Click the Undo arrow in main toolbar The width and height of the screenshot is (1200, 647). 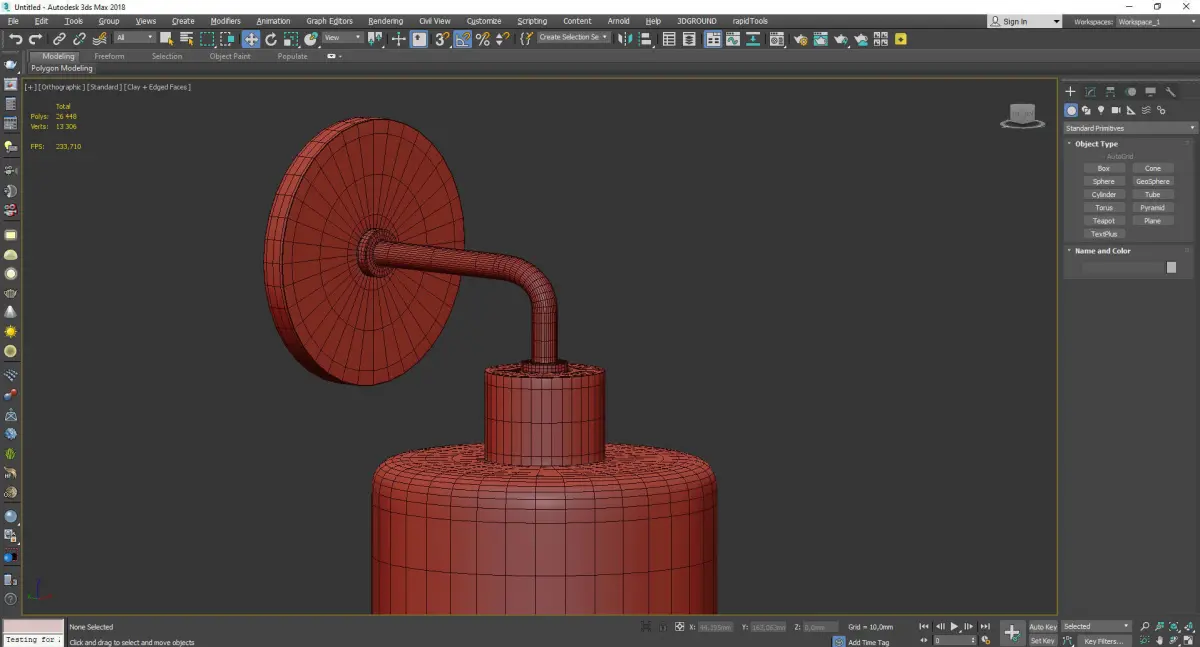pyautogui.click(x=15, y=39)
